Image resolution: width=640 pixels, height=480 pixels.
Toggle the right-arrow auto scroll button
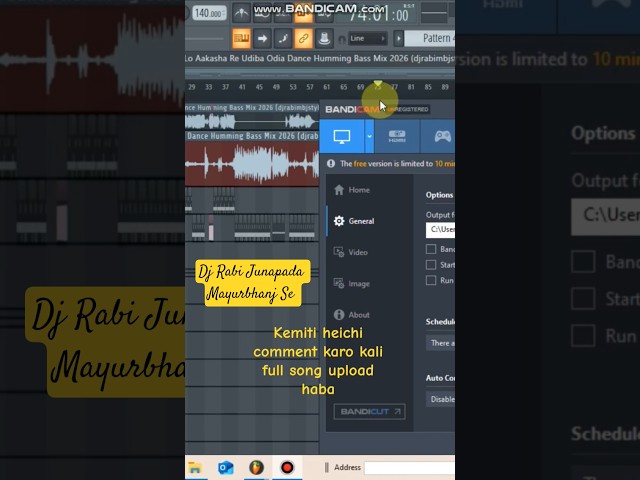262,38
